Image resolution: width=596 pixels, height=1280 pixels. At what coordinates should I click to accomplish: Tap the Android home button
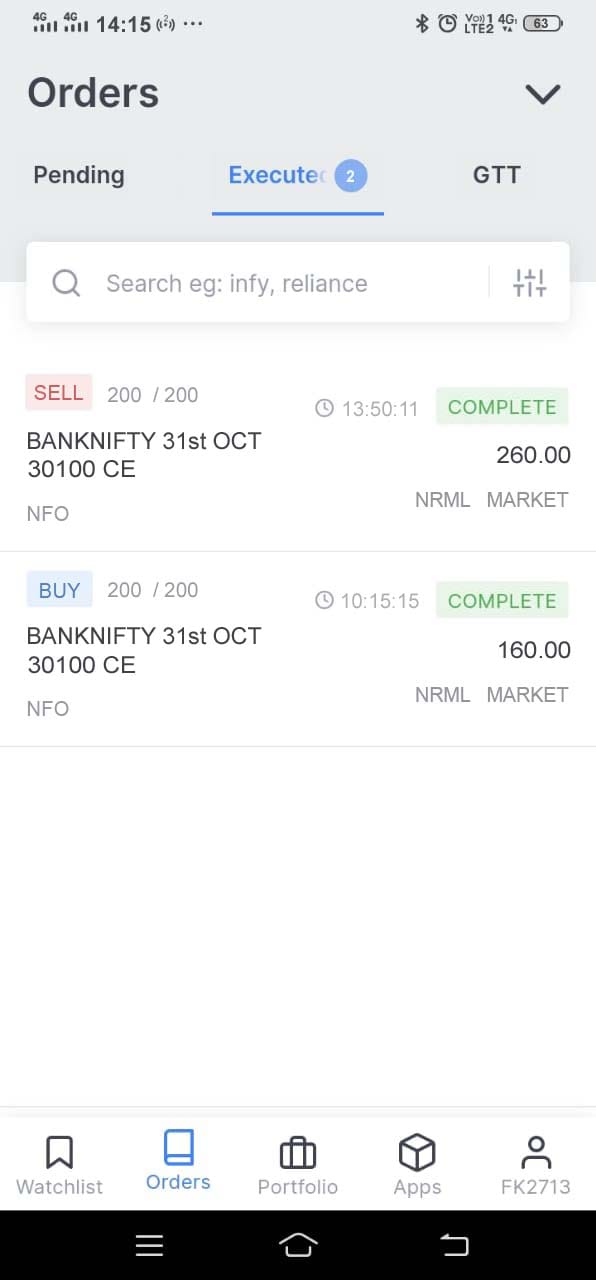[298, 1244]
